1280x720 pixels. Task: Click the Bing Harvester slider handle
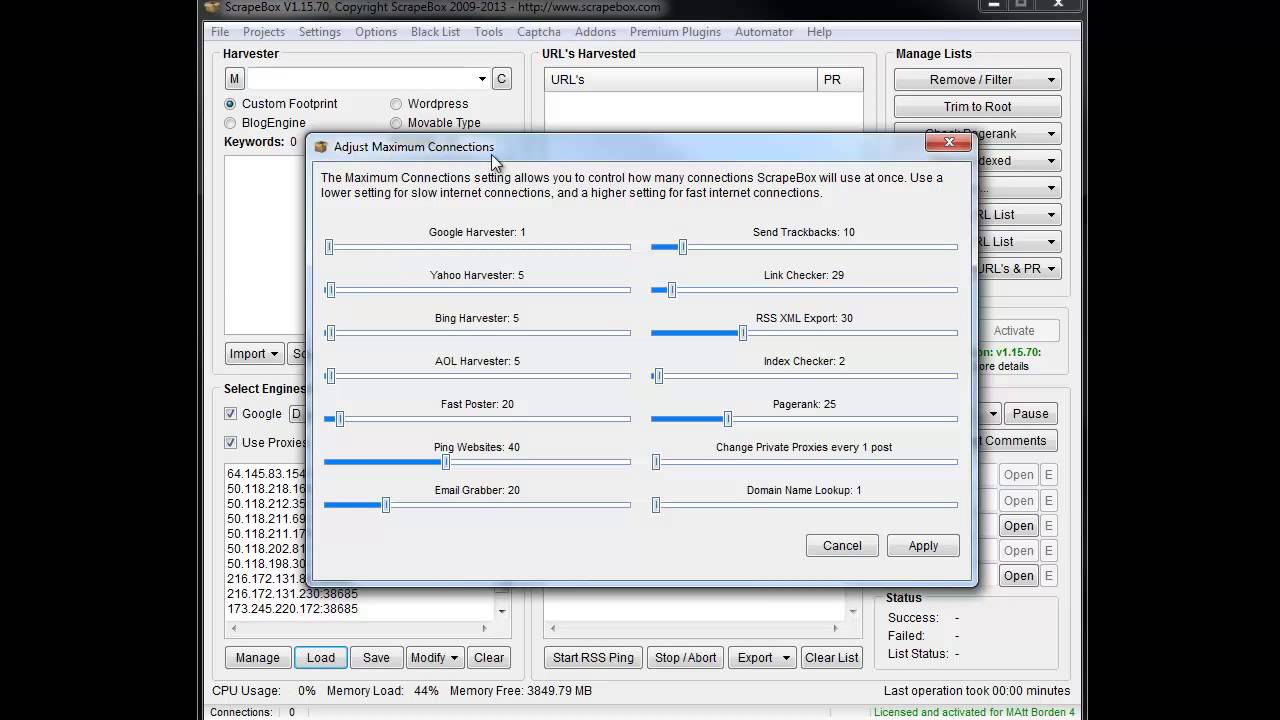tap(330, 333)
